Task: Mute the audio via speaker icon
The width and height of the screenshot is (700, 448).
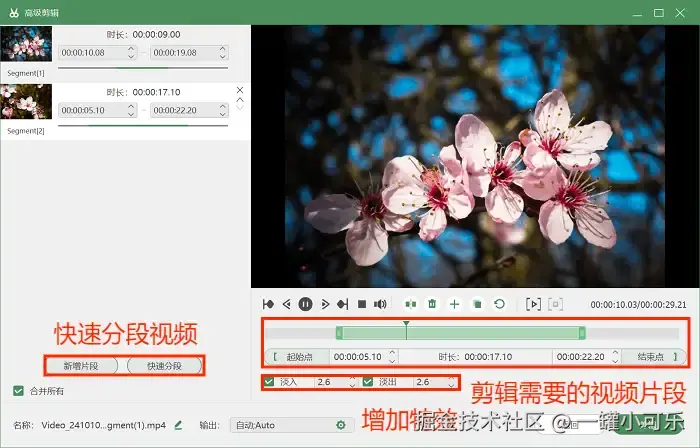Action: point(380,304)
